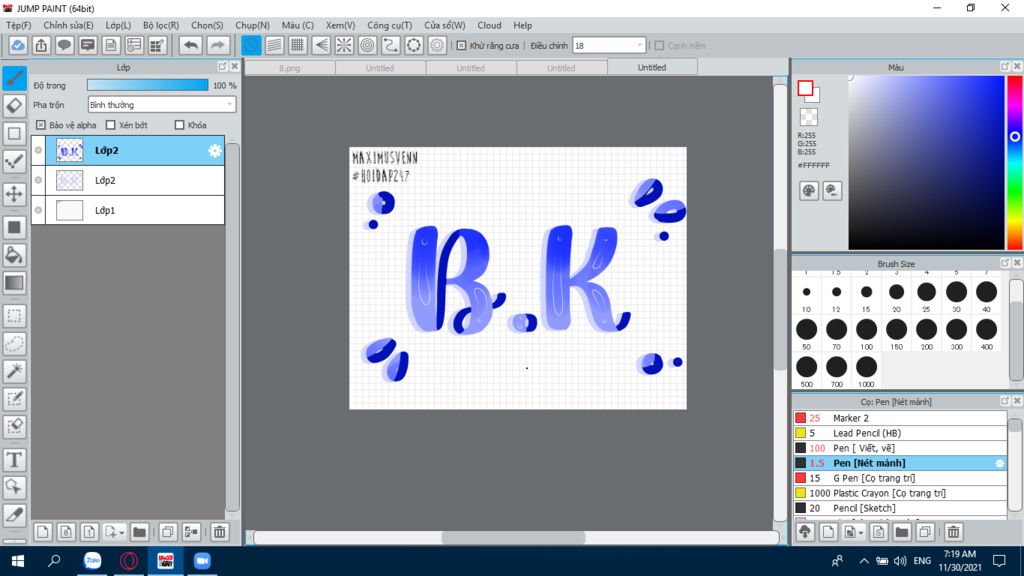The width and height of the screenshot is (1024, 576).
Task: Adjust the 'Độ trong' opacity slider
Action: tap(148, 85)
